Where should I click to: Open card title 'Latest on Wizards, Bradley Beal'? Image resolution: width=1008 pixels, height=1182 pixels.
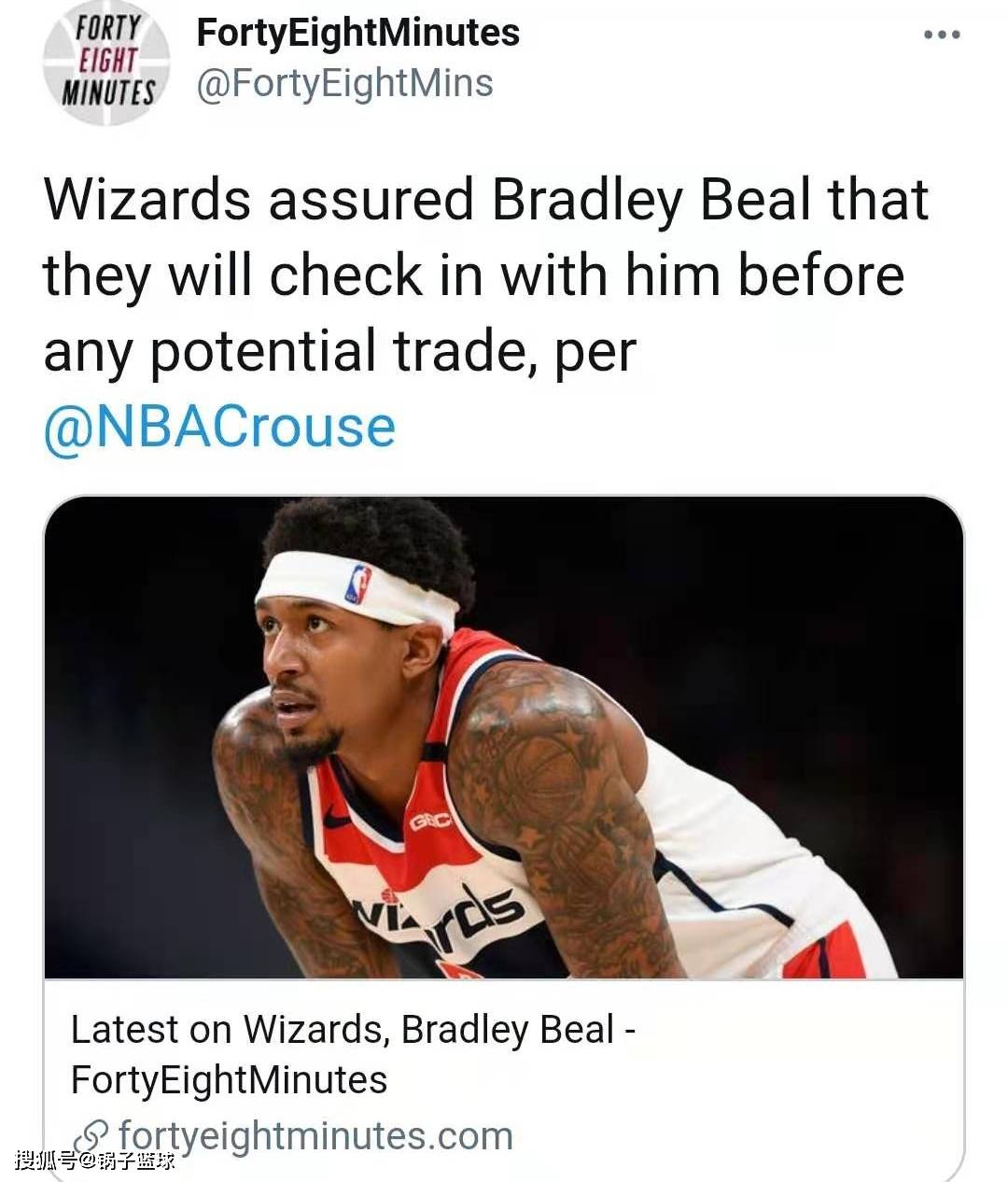[354, 1030]
